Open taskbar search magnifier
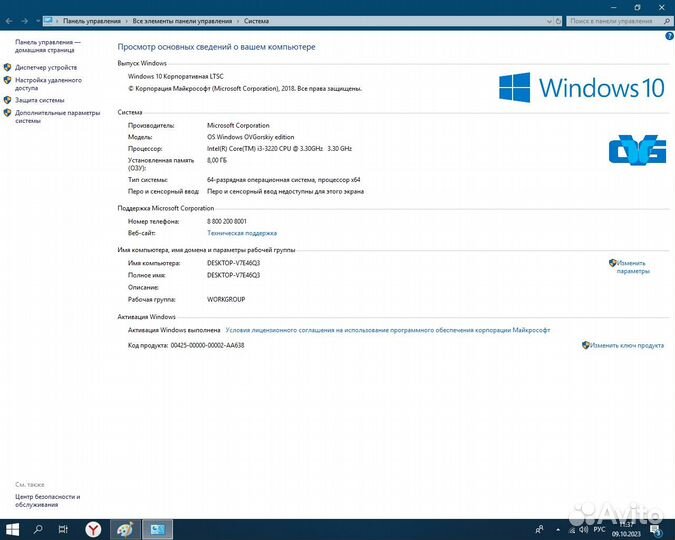Screen dimensions: 675x540 coord(38,529)
